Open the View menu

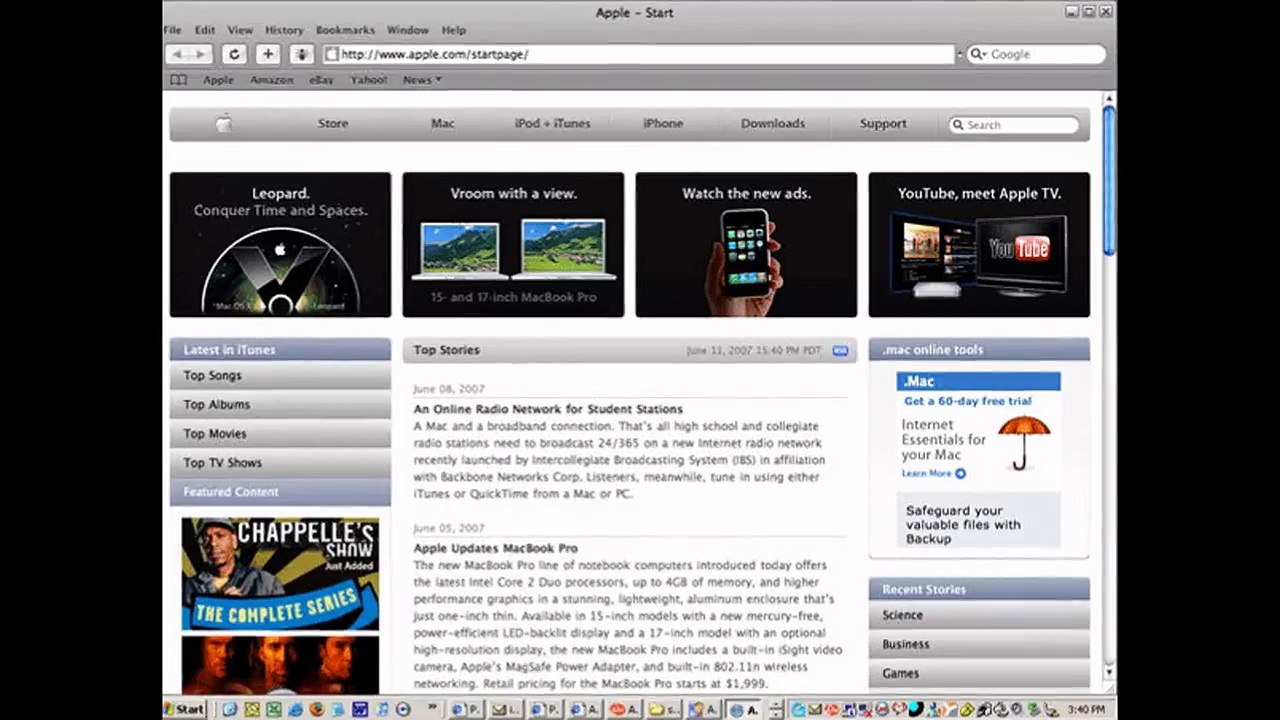tap(240, 31)
